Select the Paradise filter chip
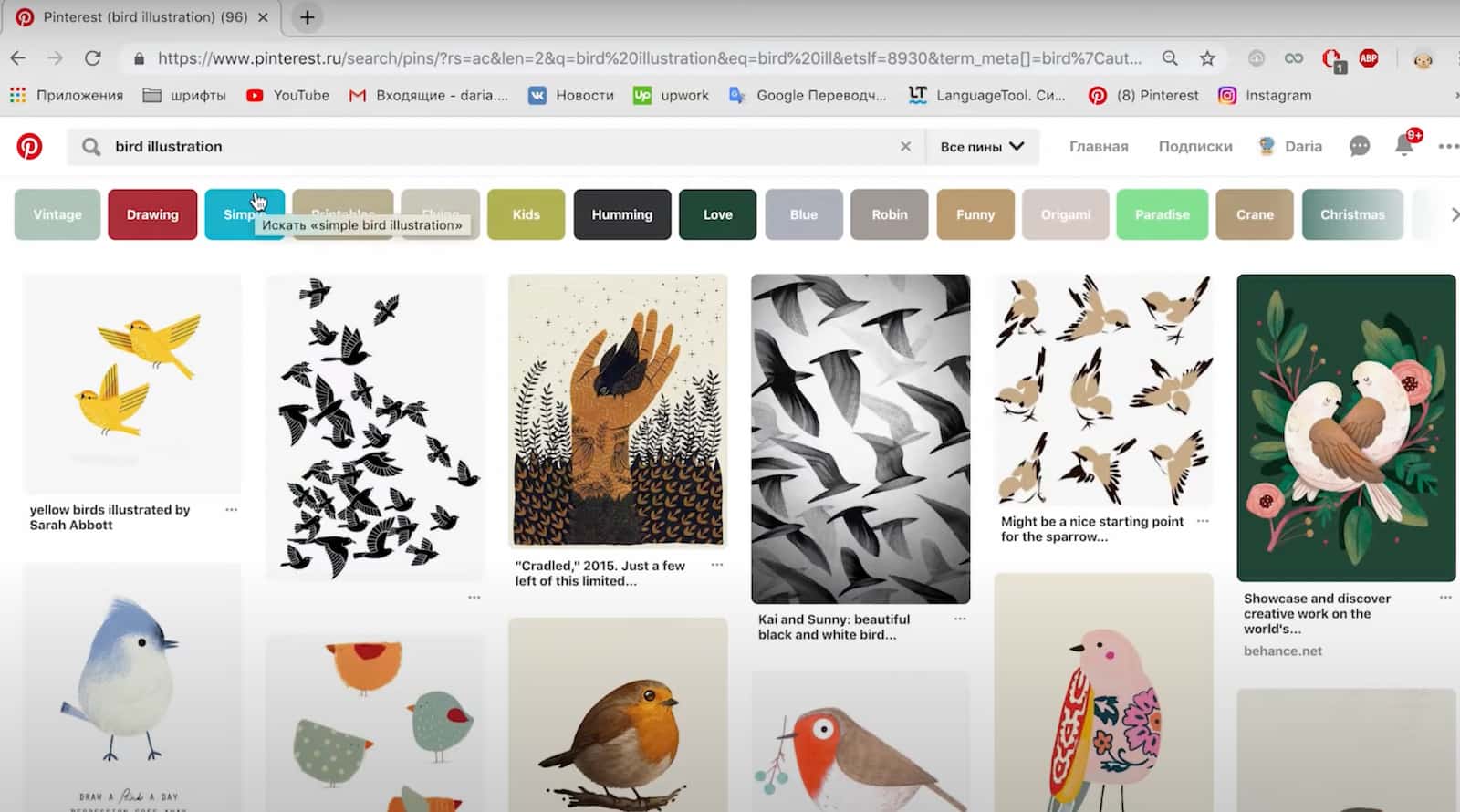 (x=1163, y=214)
